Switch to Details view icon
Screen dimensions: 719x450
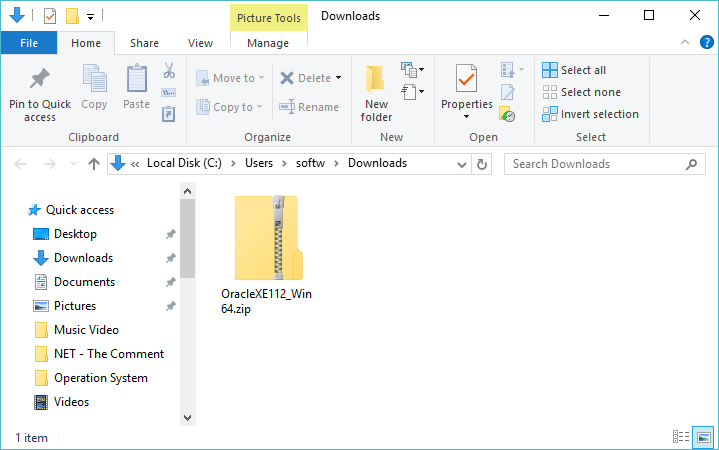(681, 437)
